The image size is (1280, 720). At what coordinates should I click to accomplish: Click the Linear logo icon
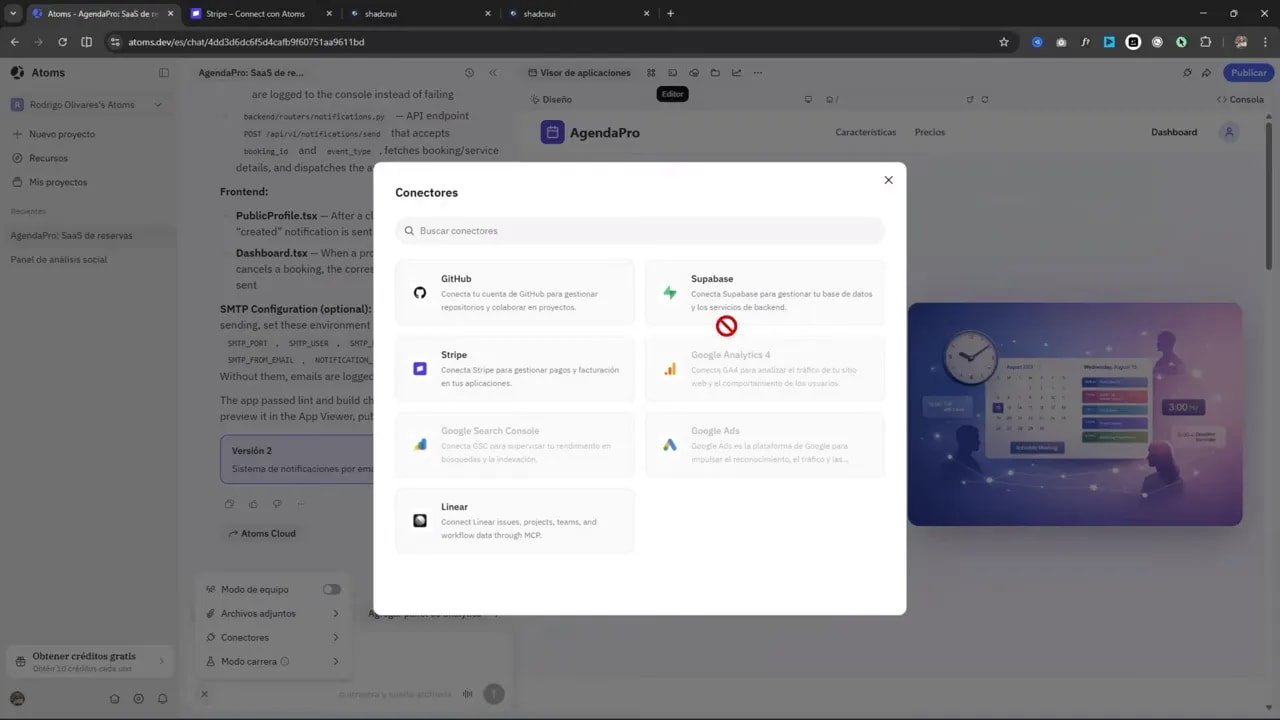click(x=420, y=521)
